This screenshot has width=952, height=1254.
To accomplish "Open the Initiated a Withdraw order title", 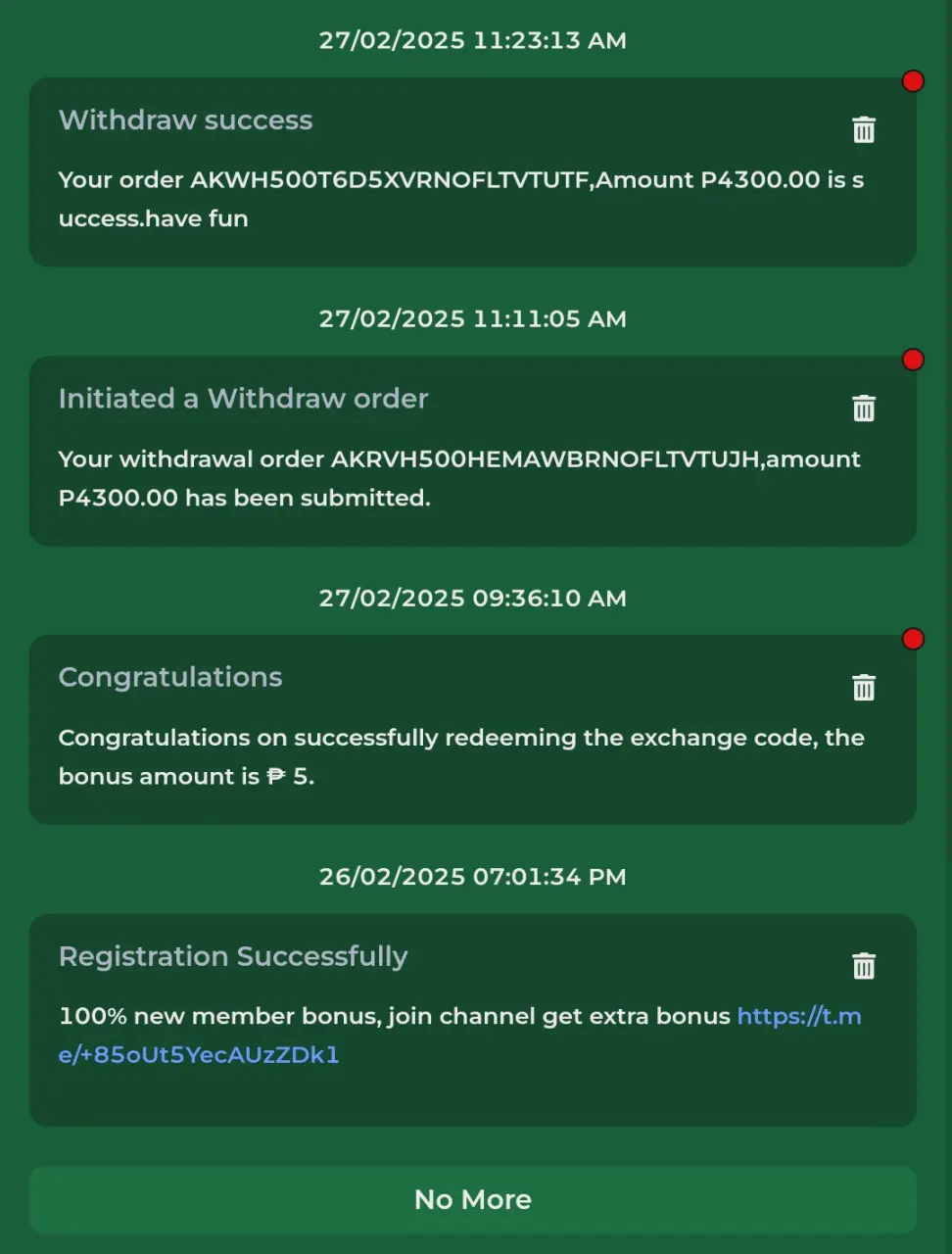I will click(243, 399).
